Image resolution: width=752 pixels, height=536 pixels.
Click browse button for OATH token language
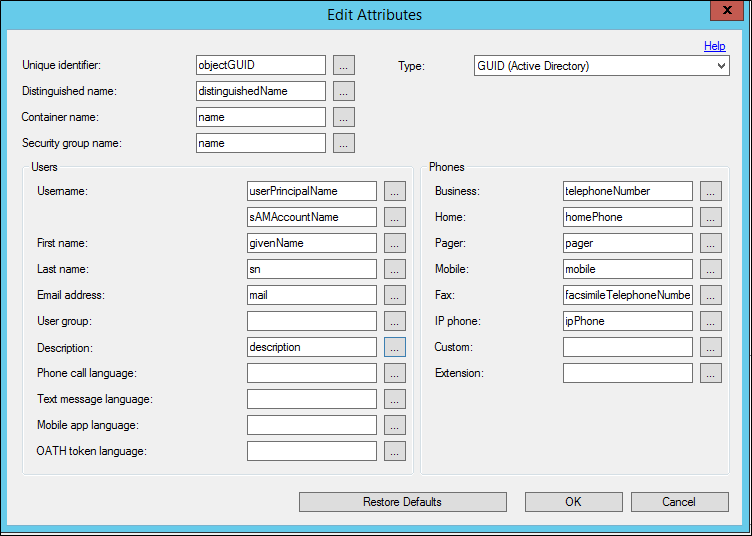[x=395, y=451]
